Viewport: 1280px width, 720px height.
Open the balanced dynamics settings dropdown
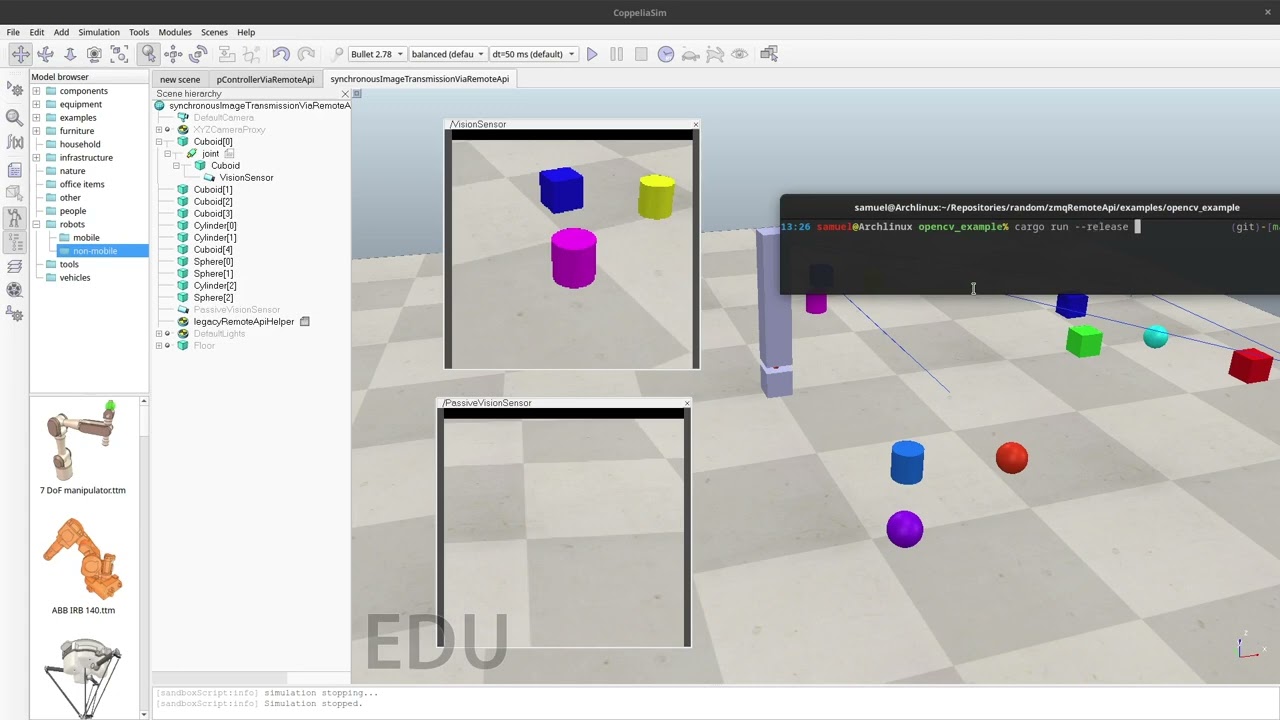(448, 54)
